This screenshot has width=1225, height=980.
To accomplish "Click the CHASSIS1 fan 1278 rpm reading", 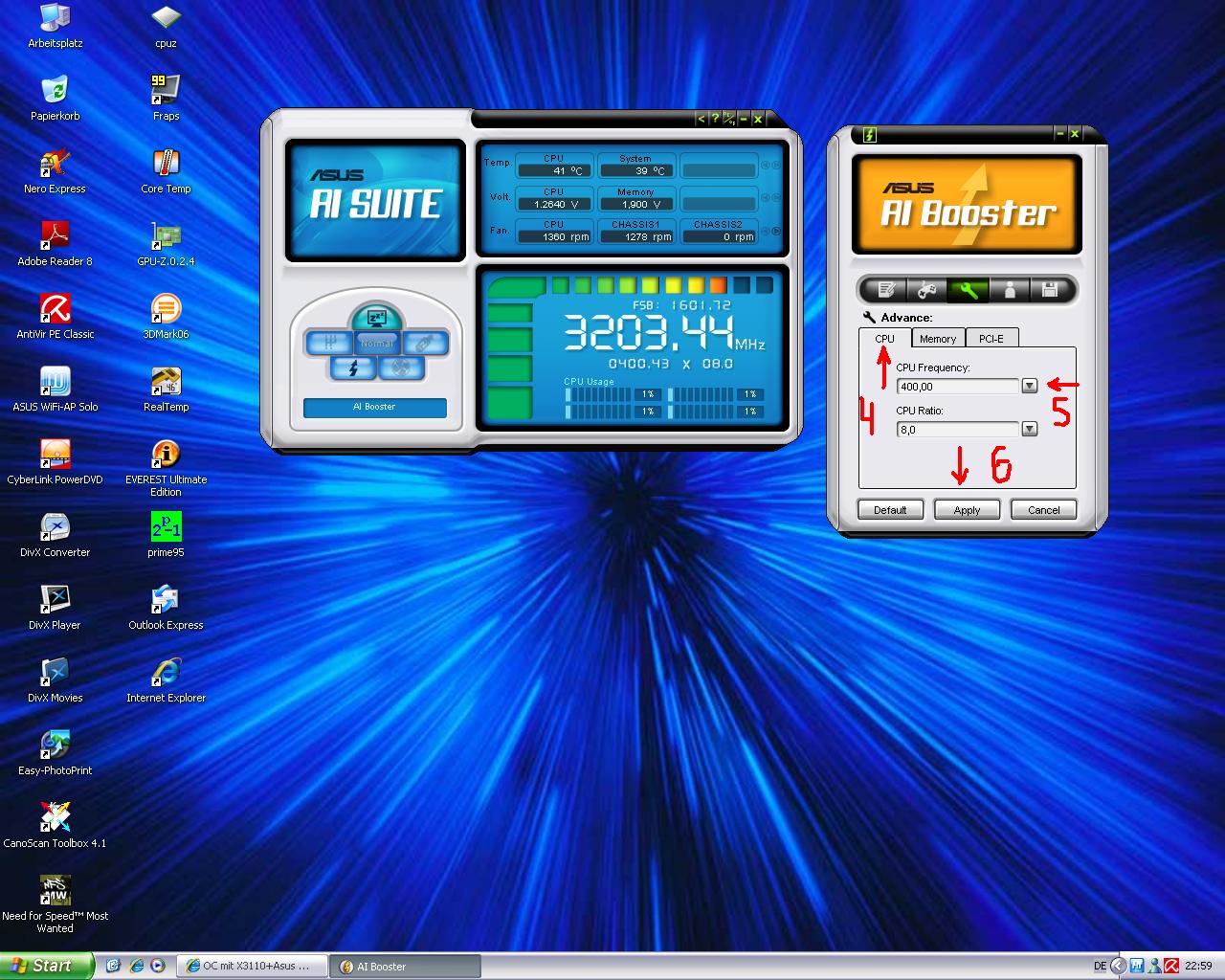I will coord(636,236).
